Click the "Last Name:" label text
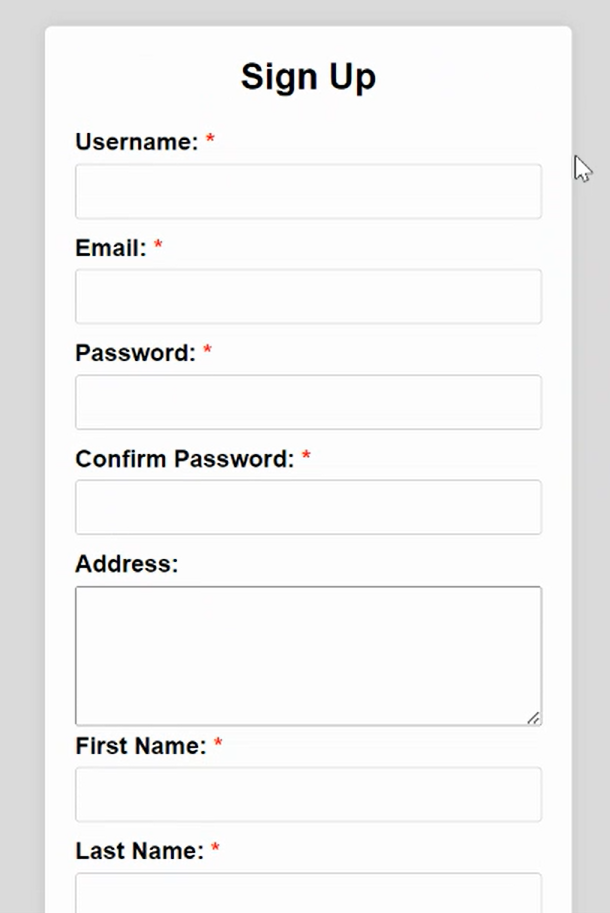This screenshot has height=913, width=610. pyautogui.click(x=139, y=851)
